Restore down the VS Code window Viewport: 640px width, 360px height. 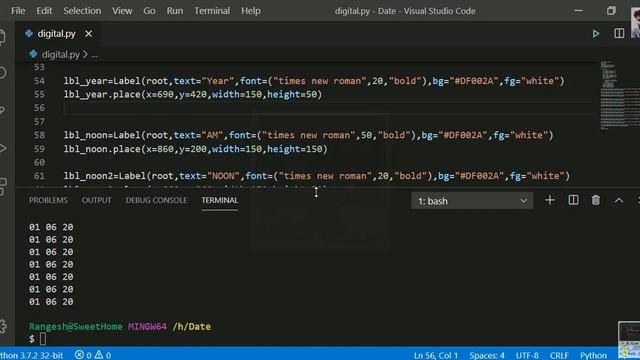611,11
